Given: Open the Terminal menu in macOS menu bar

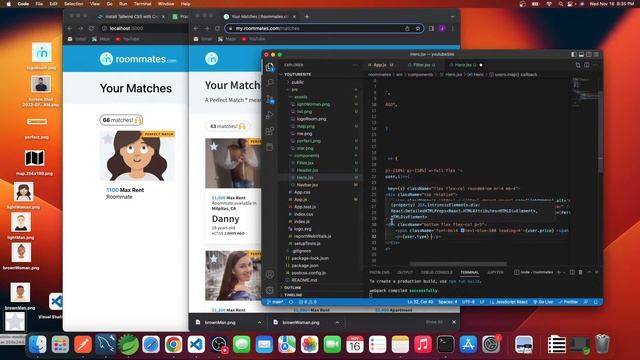Looking at the screenshot, I should (142, 4).
